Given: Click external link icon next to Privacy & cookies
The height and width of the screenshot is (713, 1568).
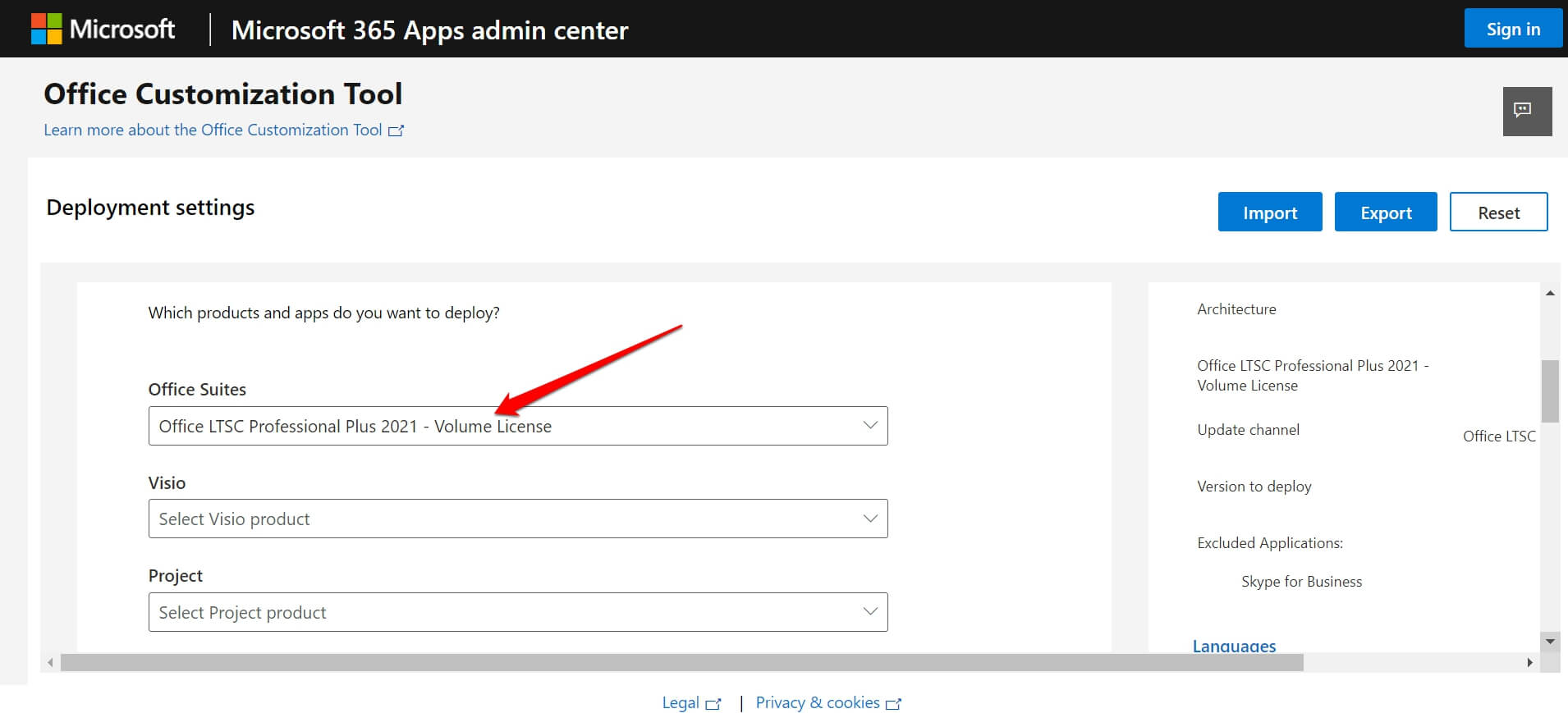Looking at the screenshot, I should click(894, 704).
